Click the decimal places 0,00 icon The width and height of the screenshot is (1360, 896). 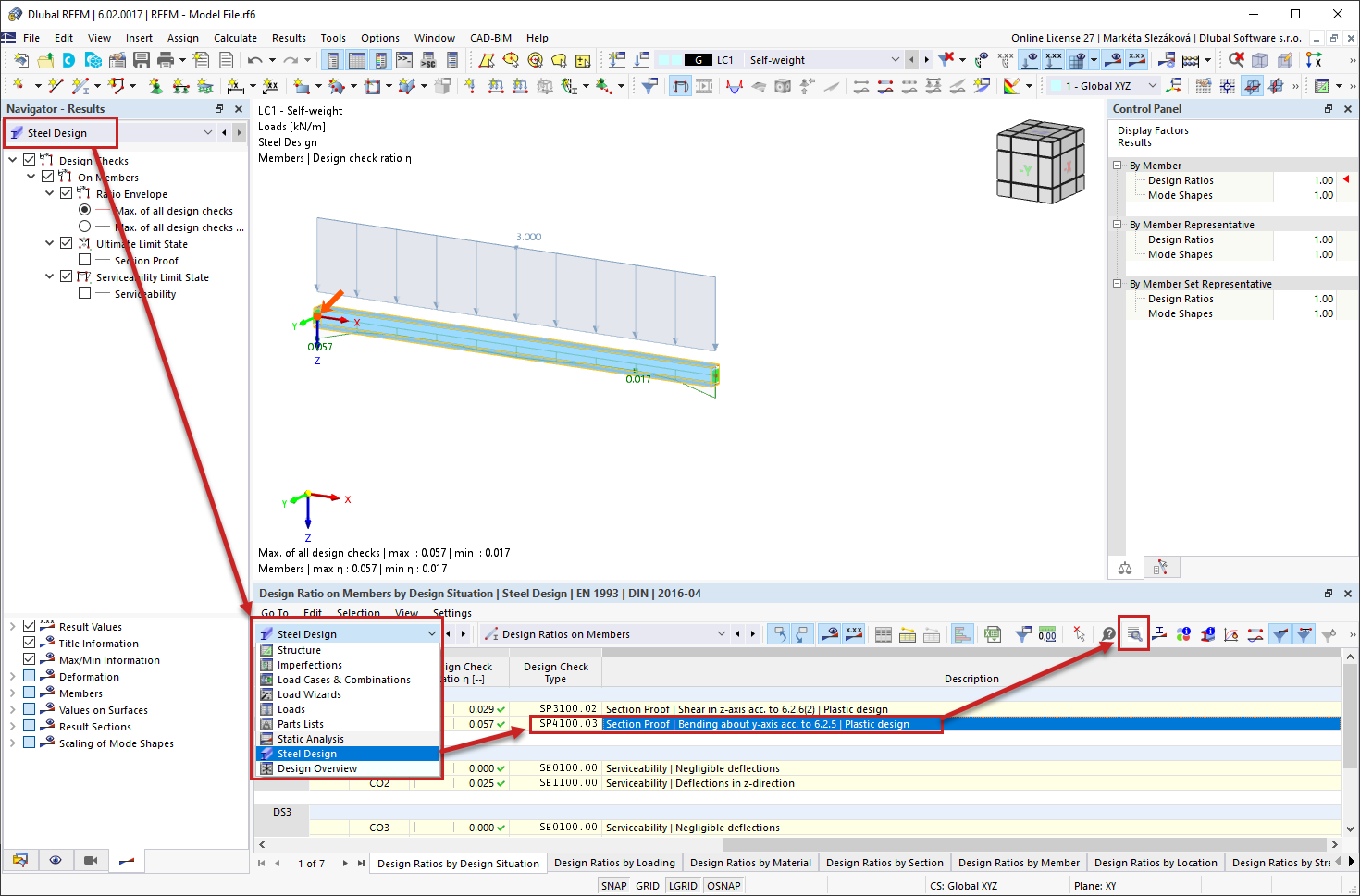pos(1047,634)
